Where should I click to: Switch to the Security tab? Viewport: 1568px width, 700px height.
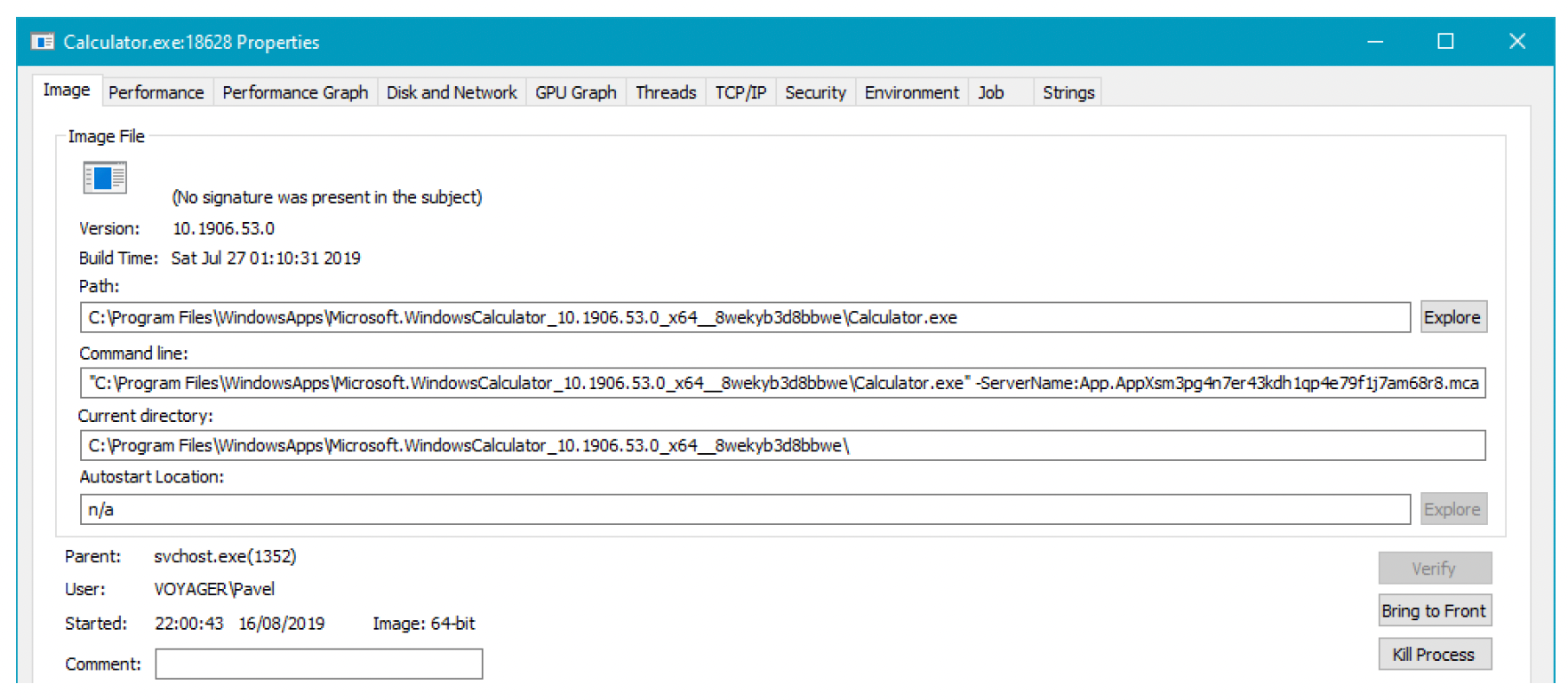tap(815, 92)
